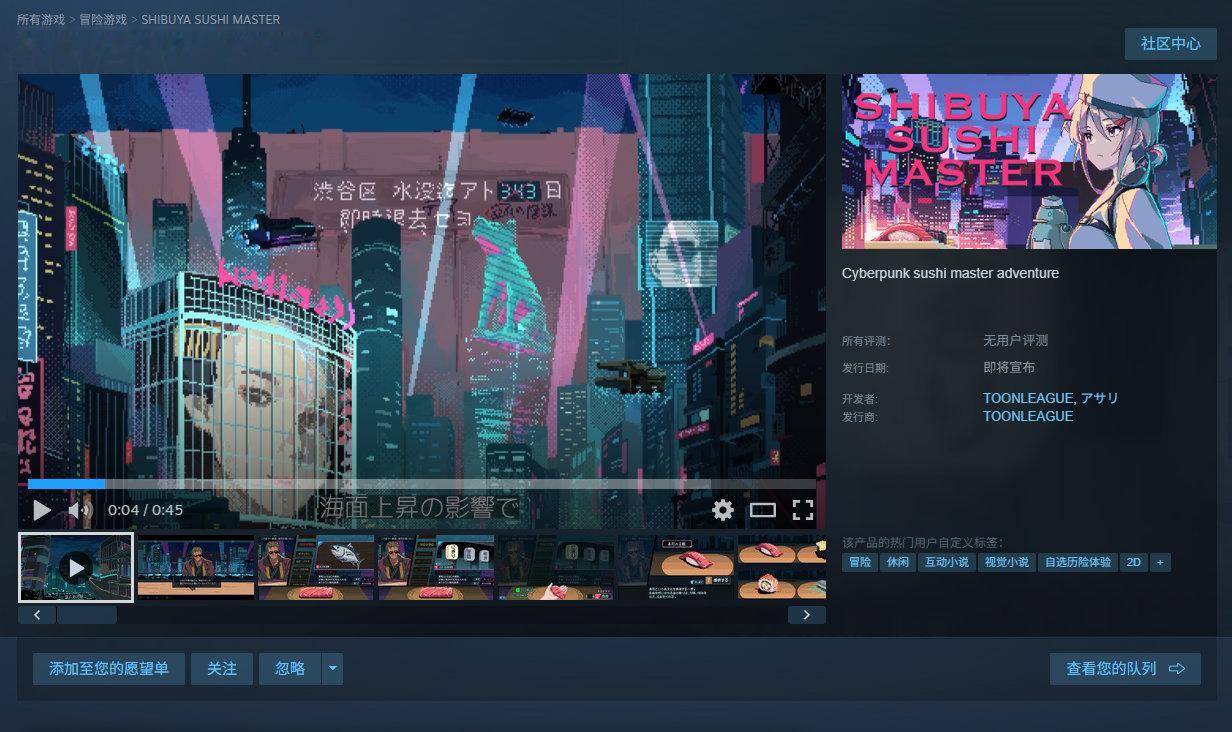Go to 所有游戏 breadcrumb
Screen dimensions: 1232x732
[x=41, y=20]
